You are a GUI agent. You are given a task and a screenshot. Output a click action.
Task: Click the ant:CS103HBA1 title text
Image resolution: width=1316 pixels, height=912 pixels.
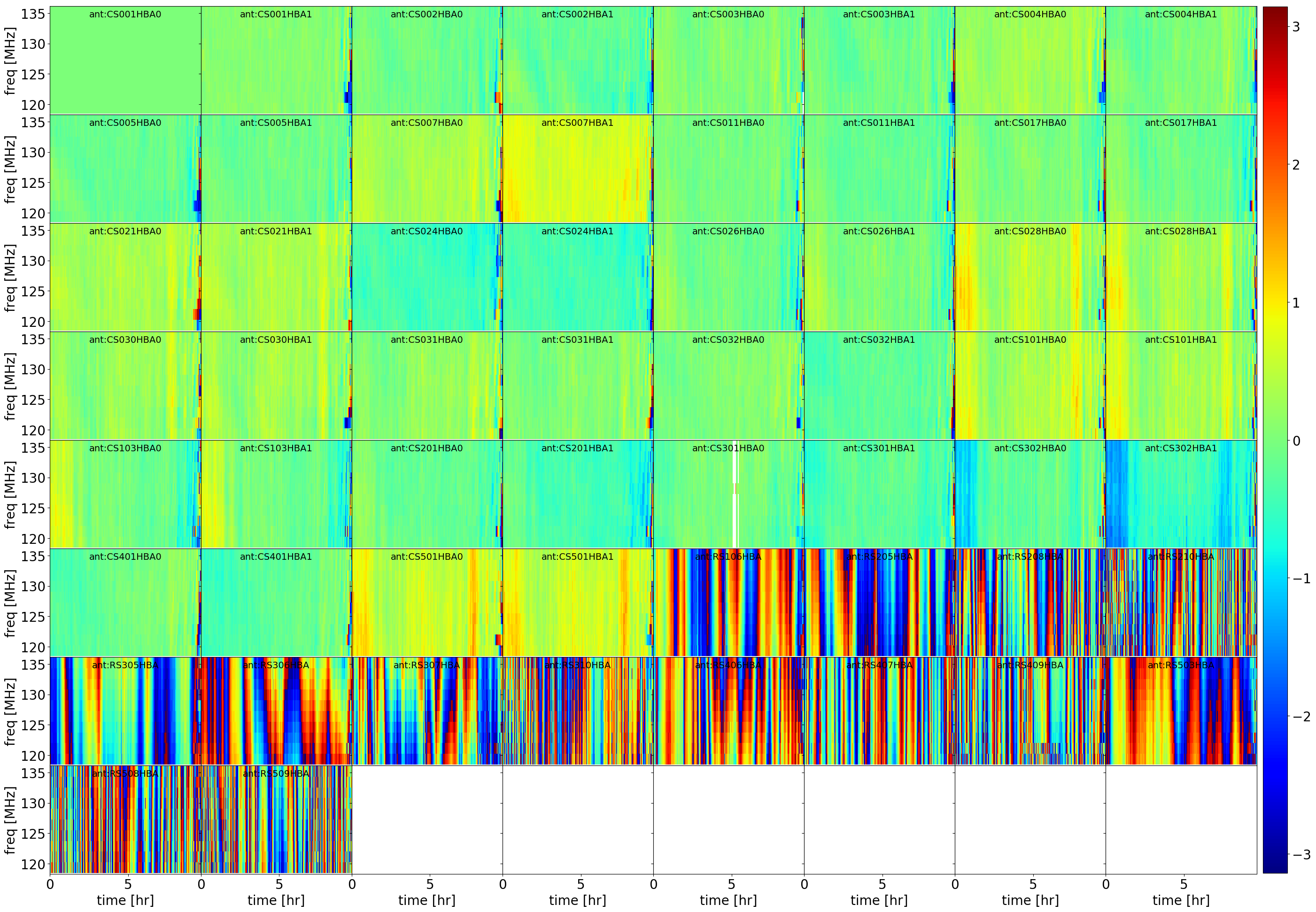click(x=276, y=448)
